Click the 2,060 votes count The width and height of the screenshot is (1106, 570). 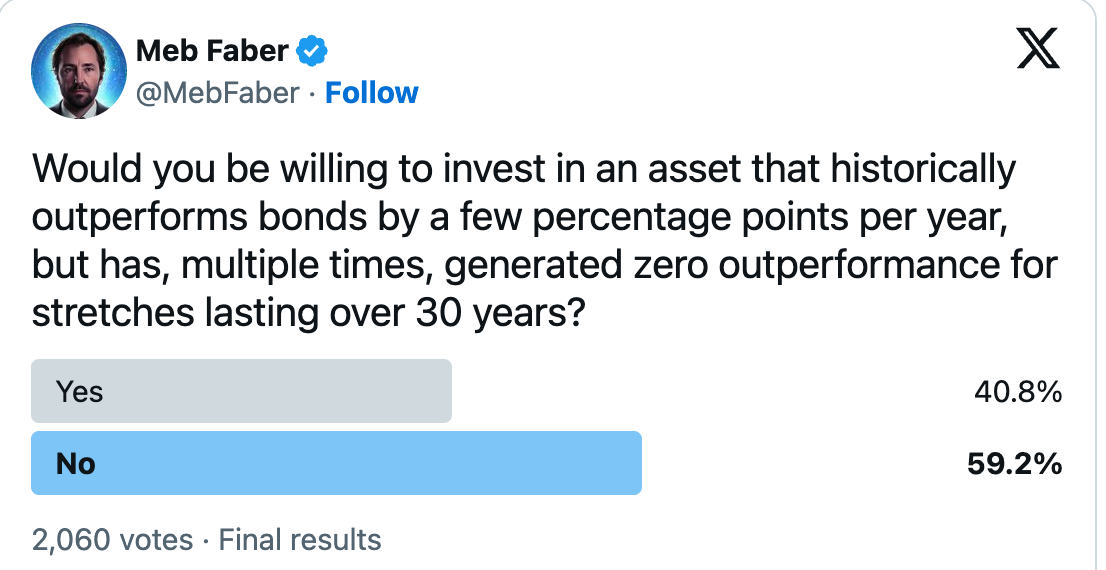[x=112, y=540]
